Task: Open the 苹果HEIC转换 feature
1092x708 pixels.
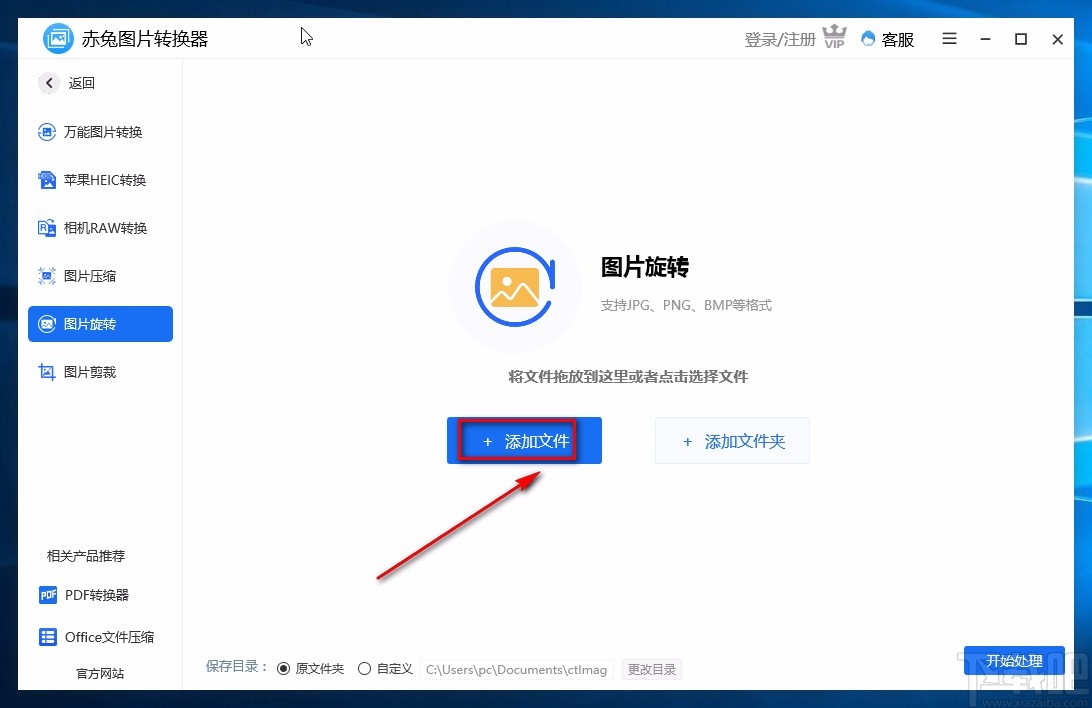Action: (x=100, y=180)
